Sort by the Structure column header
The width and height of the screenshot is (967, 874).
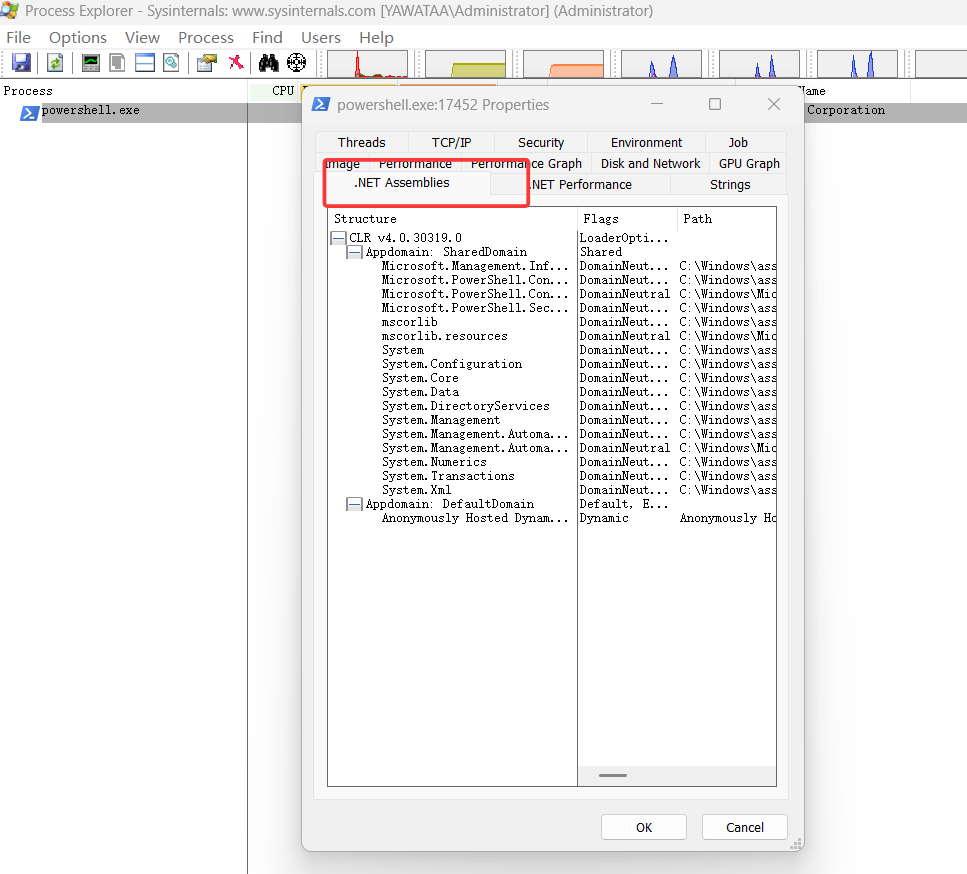(x=453, y=219)
